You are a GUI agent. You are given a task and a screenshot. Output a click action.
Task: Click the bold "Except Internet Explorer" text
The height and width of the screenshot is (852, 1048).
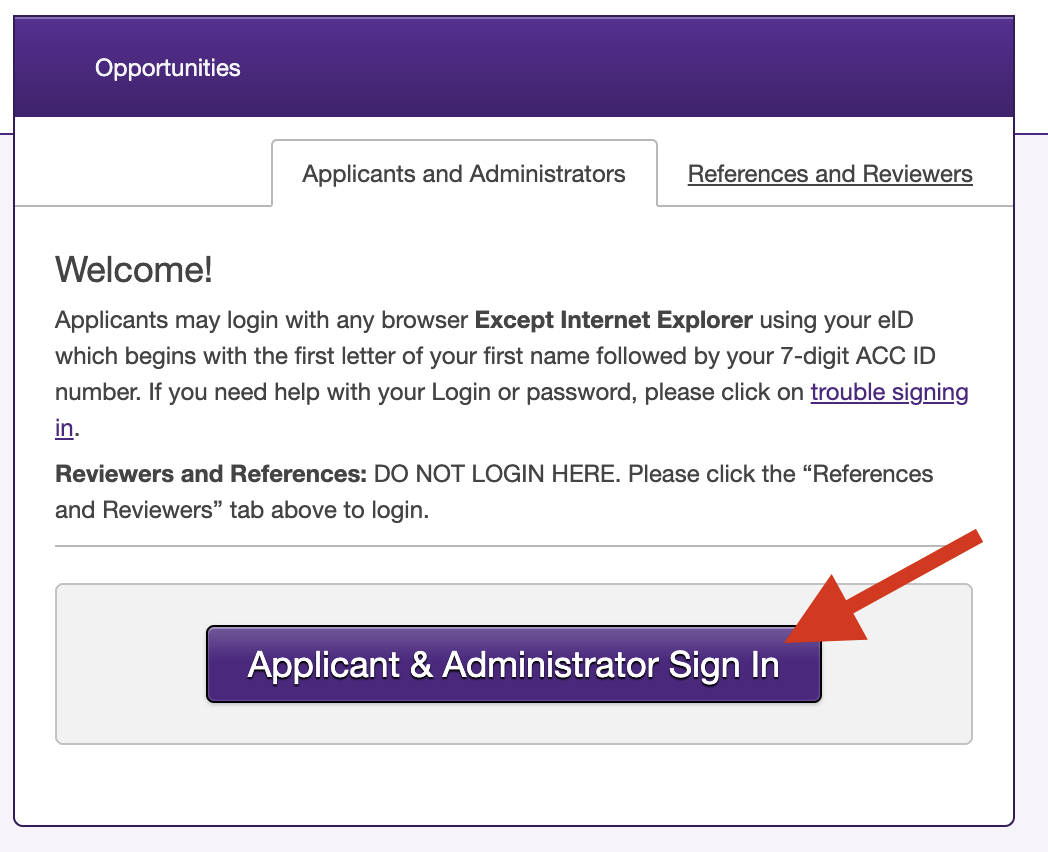pyautogui.click(x=613, y=322)
